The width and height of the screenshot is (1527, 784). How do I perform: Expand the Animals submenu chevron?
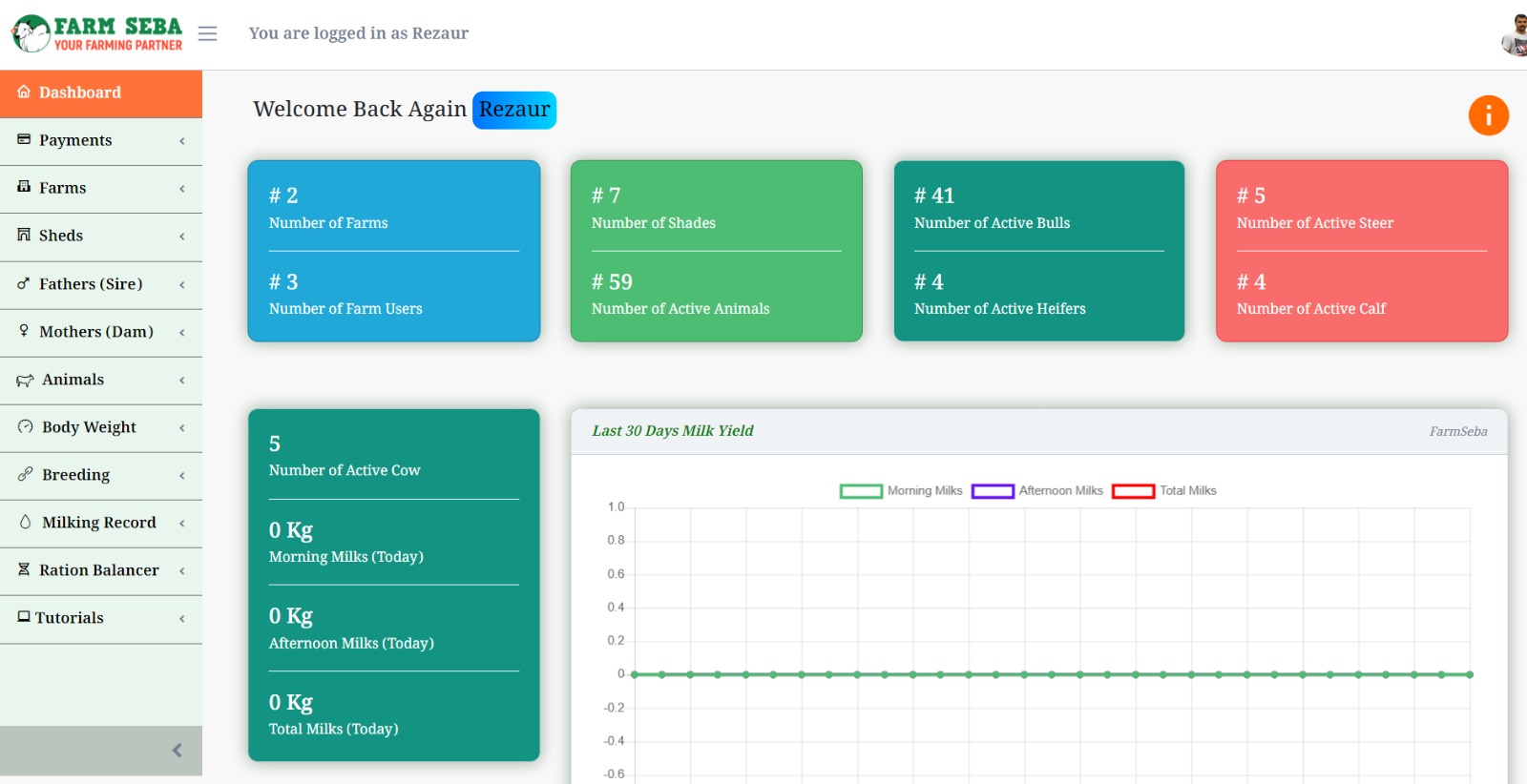(182, 381)
